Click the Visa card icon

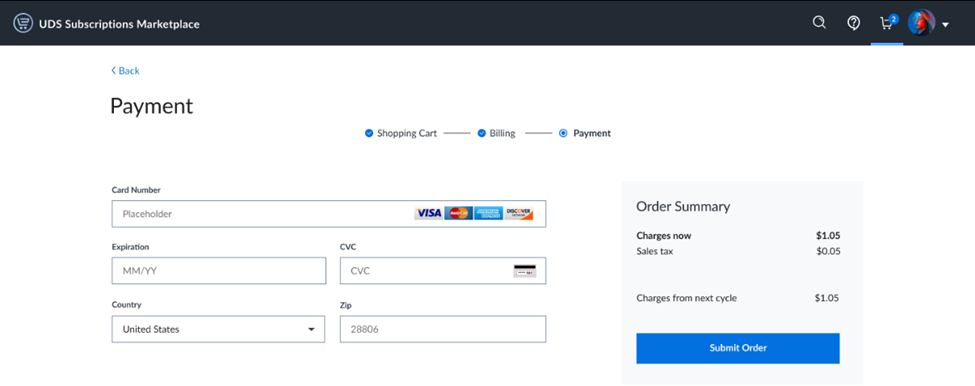point(428,213)
